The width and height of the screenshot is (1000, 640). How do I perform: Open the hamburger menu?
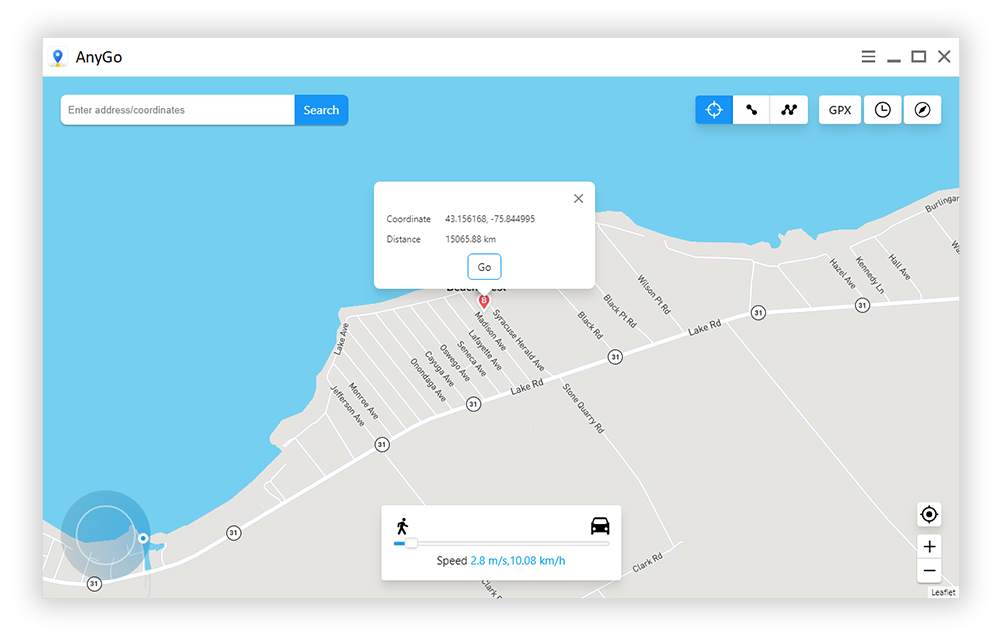(868, 56)
